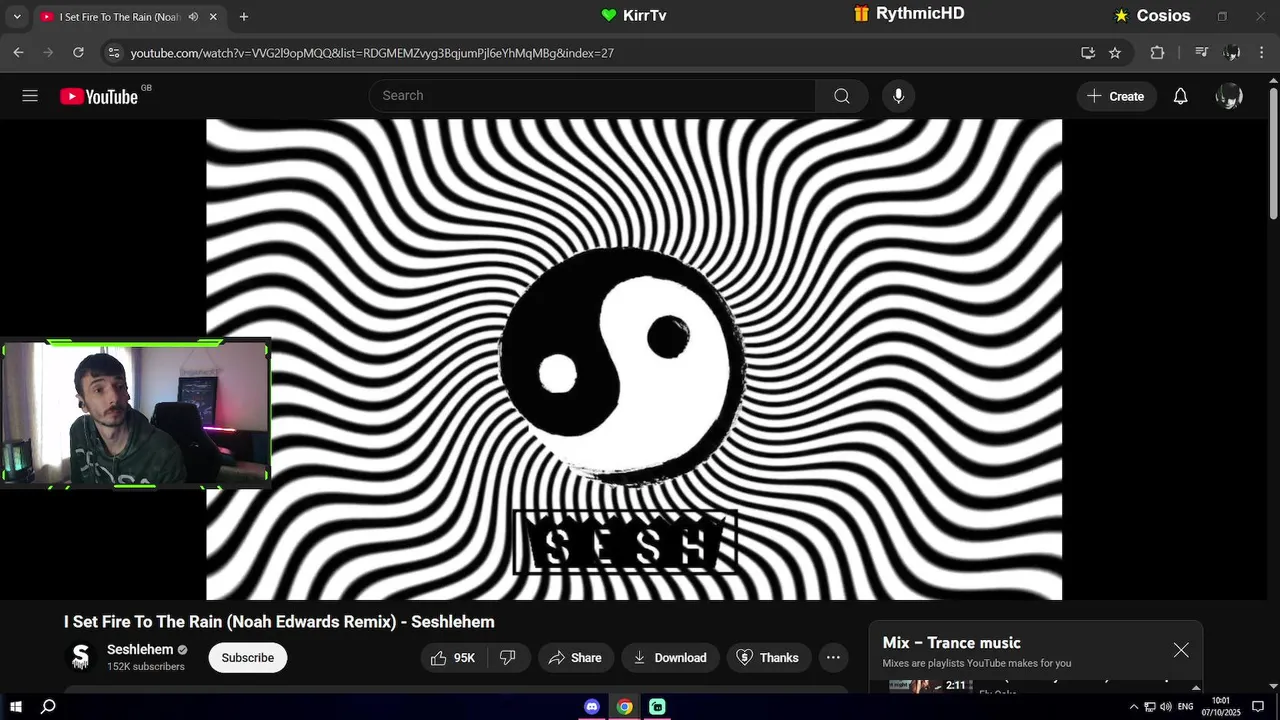The width and height of the screenshot is (1280, 720).
Task: Open volume control in system tray
Action: point(1166,707)
